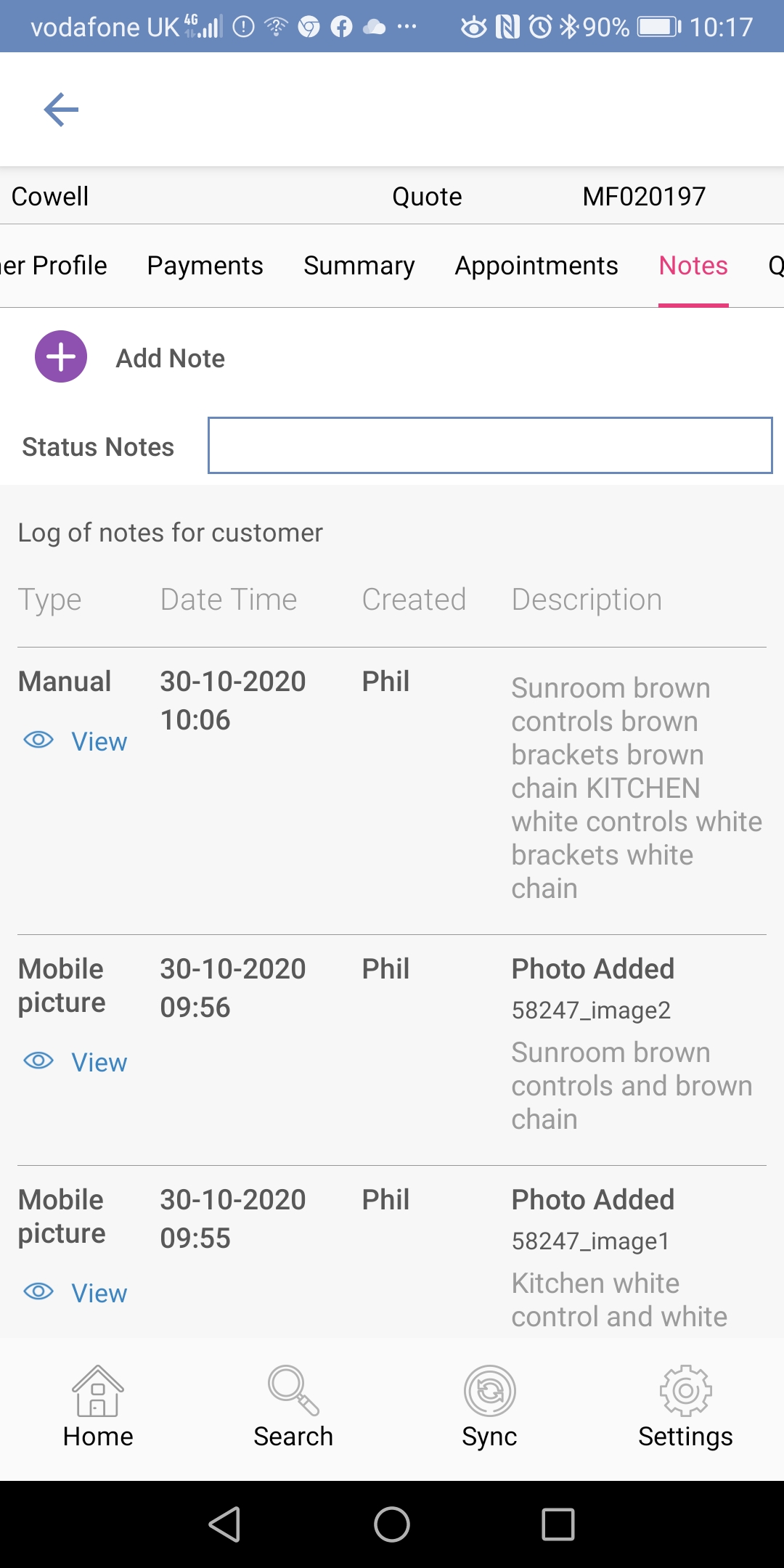Tap Android recent apps square
The height and width of the screenshot is (1568, 784).
[558, 1524]
